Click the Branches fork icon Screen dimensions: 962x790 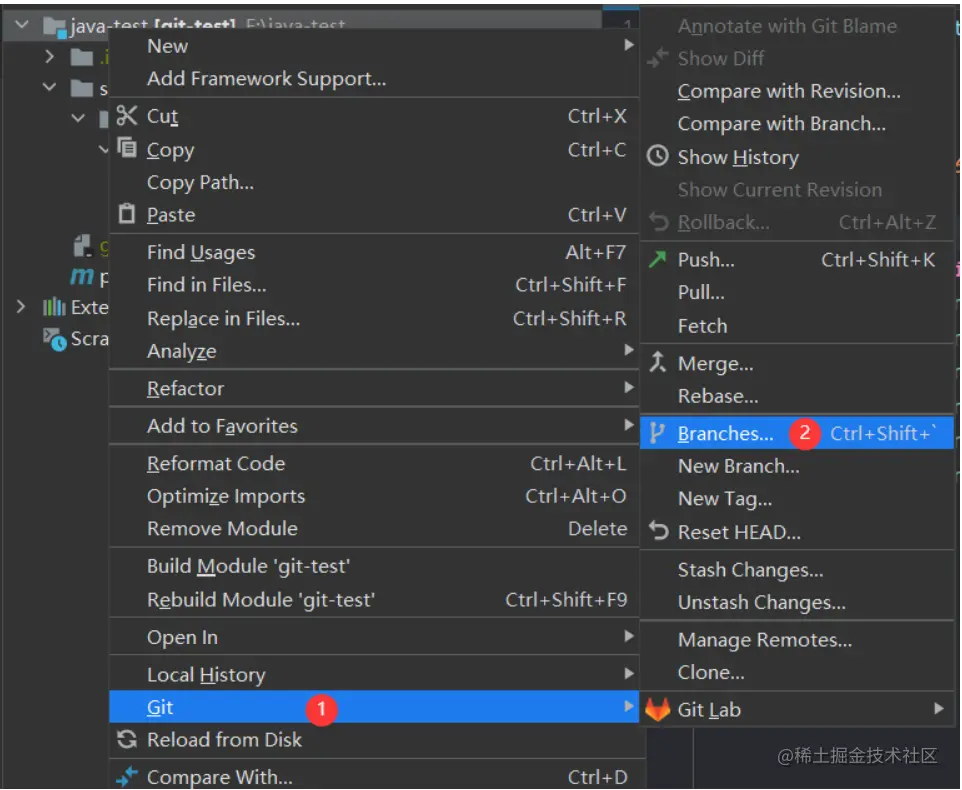(656, 433)
